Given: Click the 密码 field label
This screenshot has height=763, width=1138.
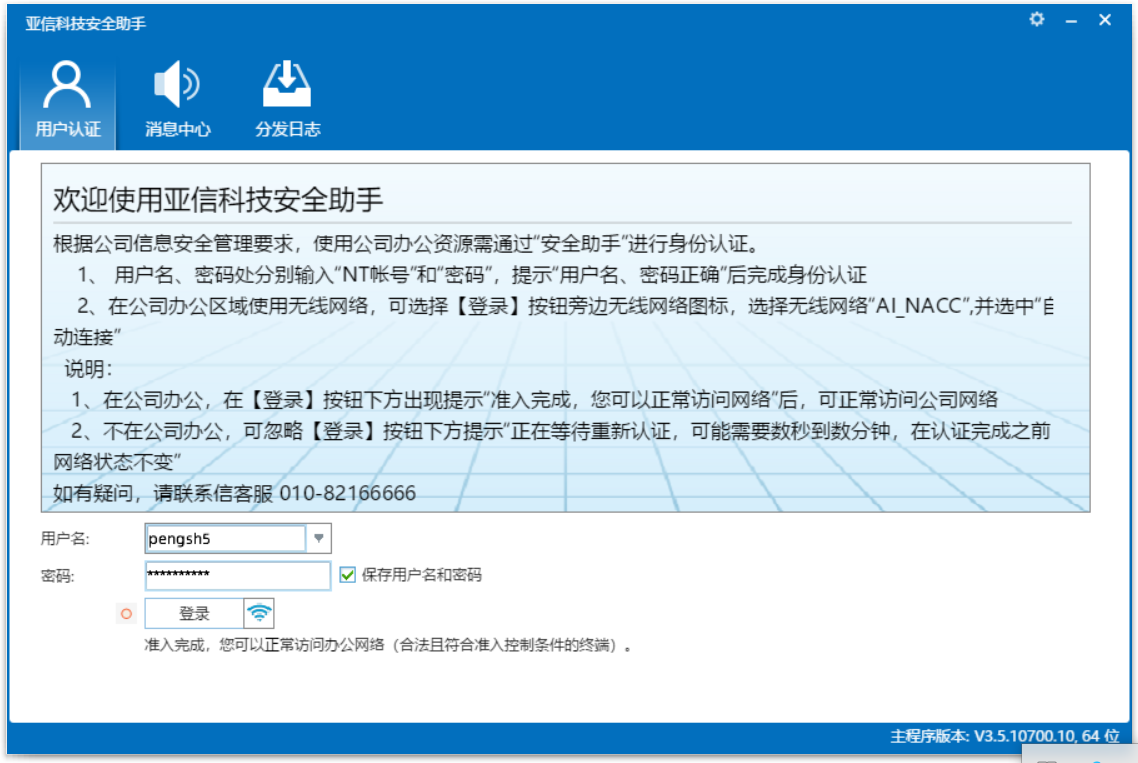Looking at the screenshot, I should [57, 576].
